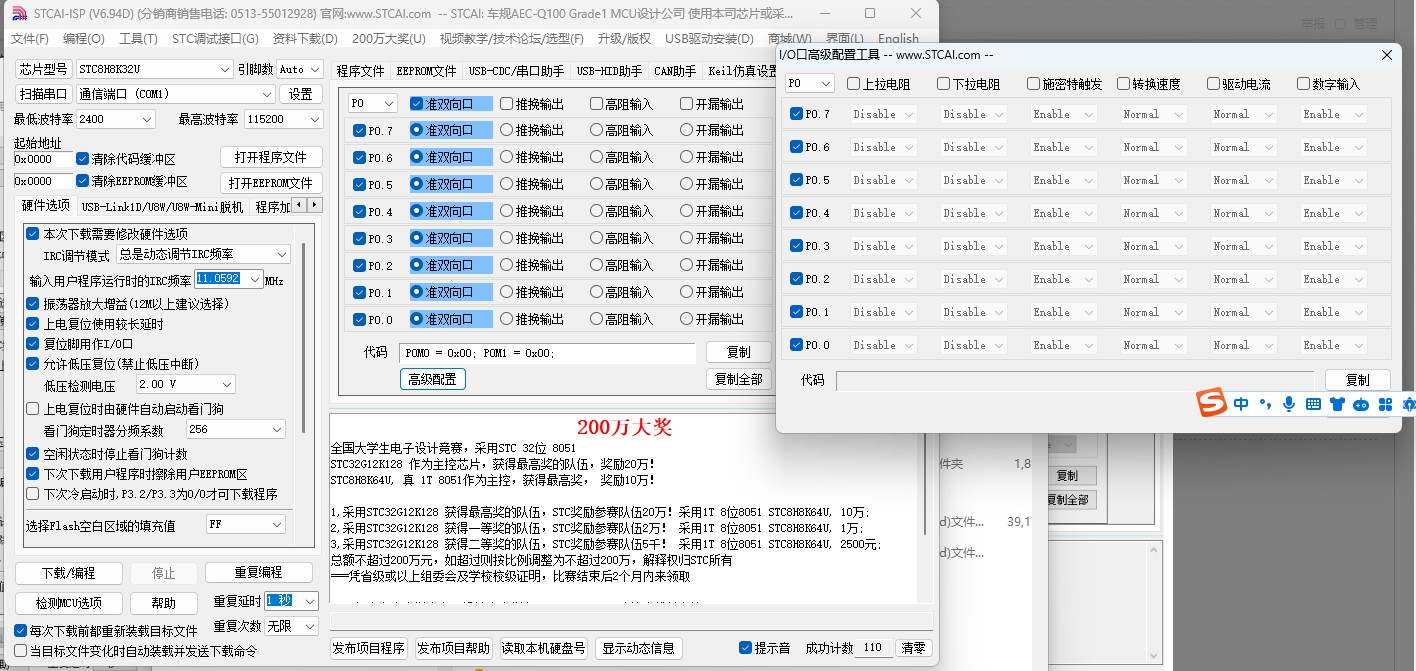
Task: Click the 起始地址 0x0000 field for program code
Action: pyautogui.click(x=43, y=159)
